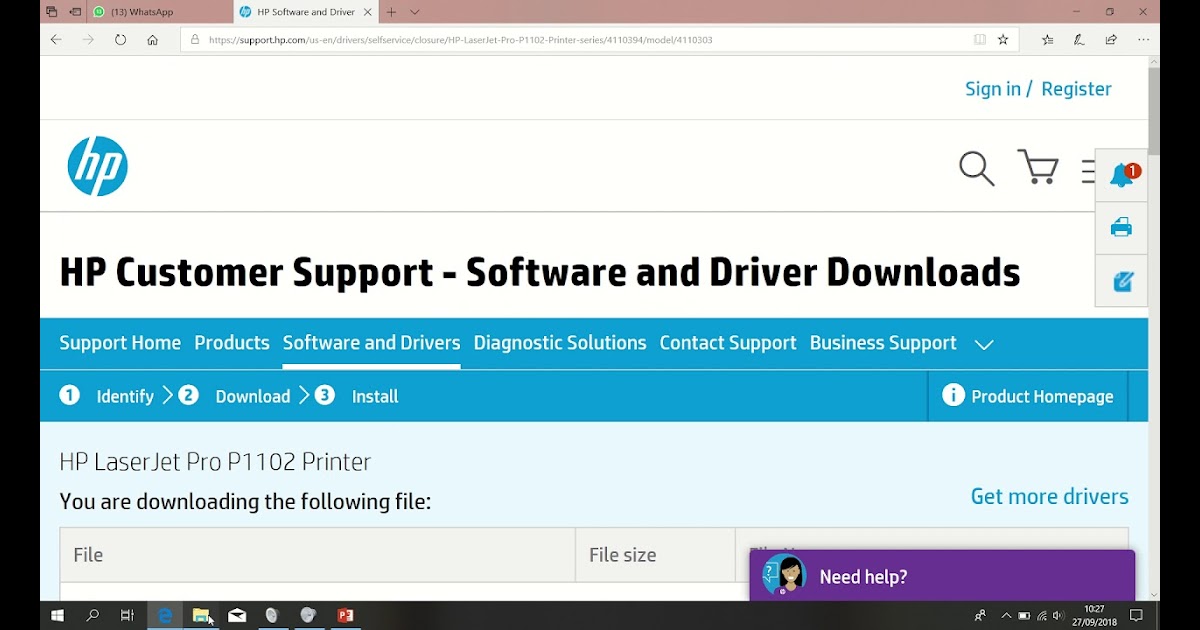The height and width of the screenshot is (630, 1200).
Task: Go to step 3 Install
Action: (356, 396)
